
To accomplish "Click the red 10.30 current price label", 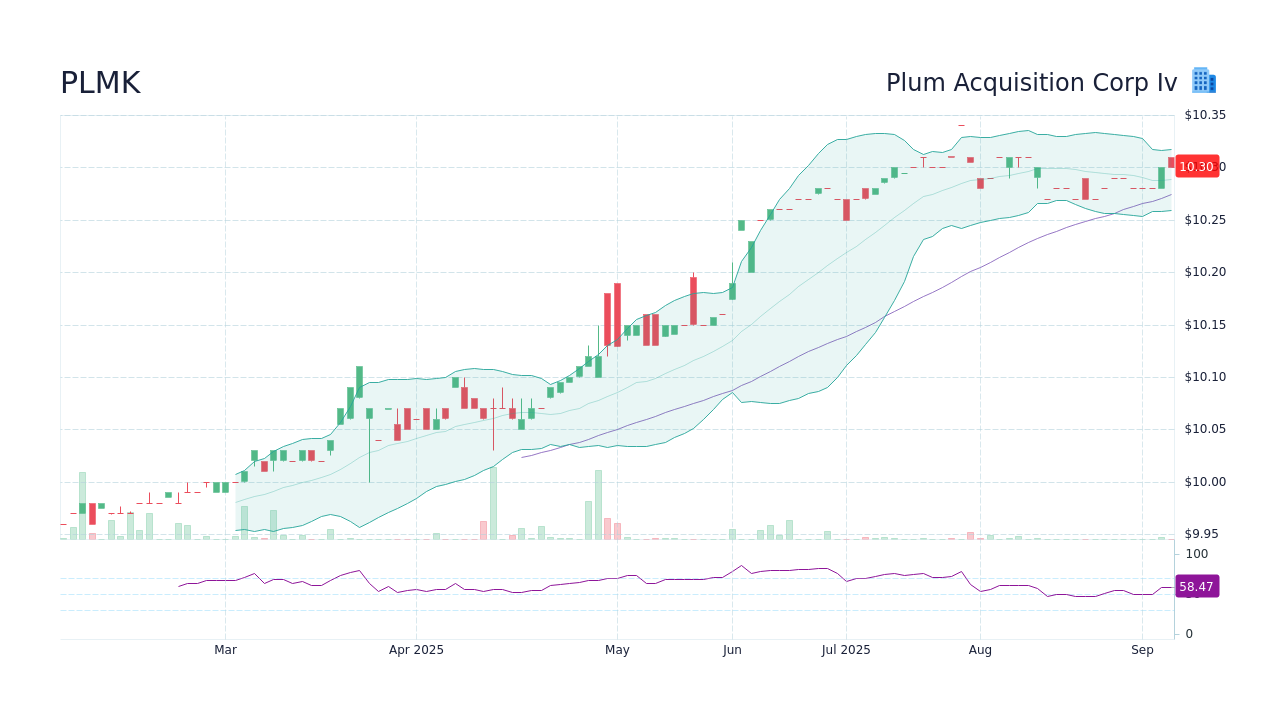I will click(1197, 167).
